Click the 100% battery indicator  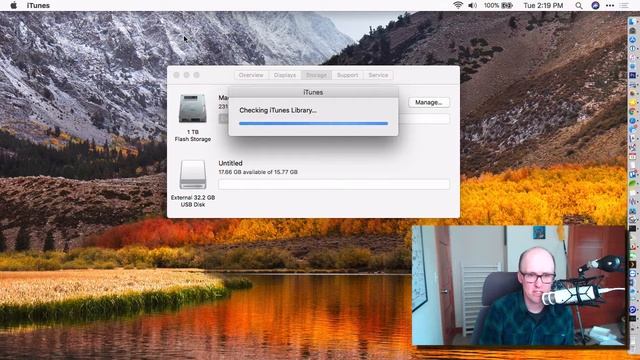coord(498,5)
